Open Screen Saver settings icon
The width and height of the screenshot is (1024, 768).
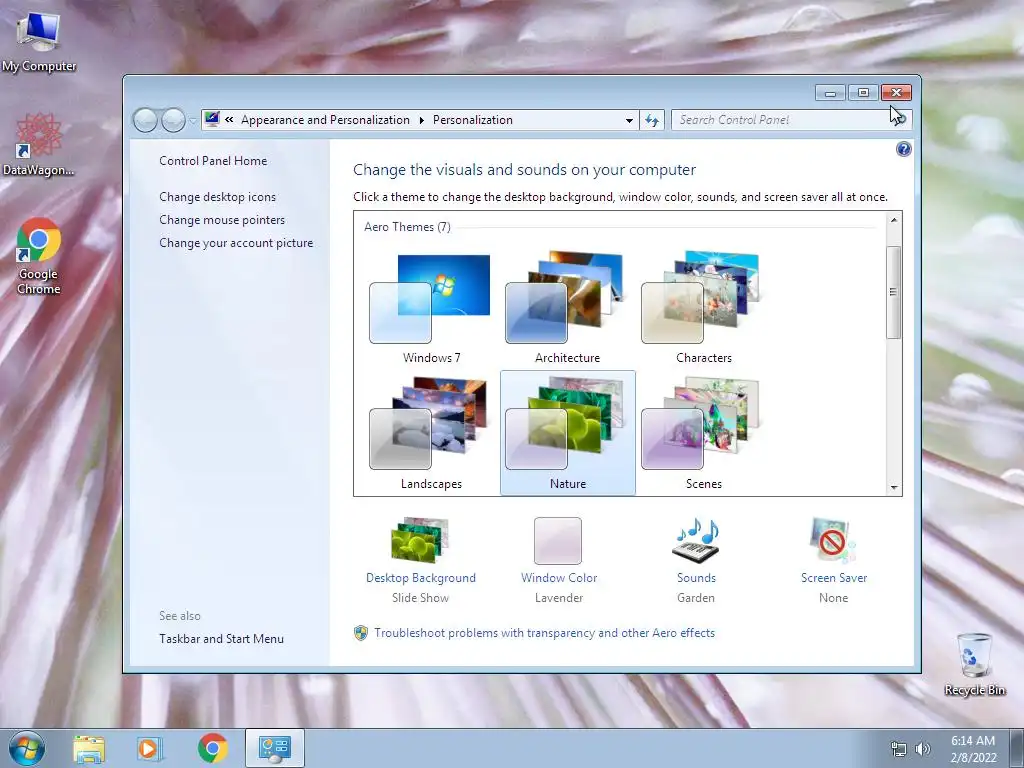click(833, 540)
